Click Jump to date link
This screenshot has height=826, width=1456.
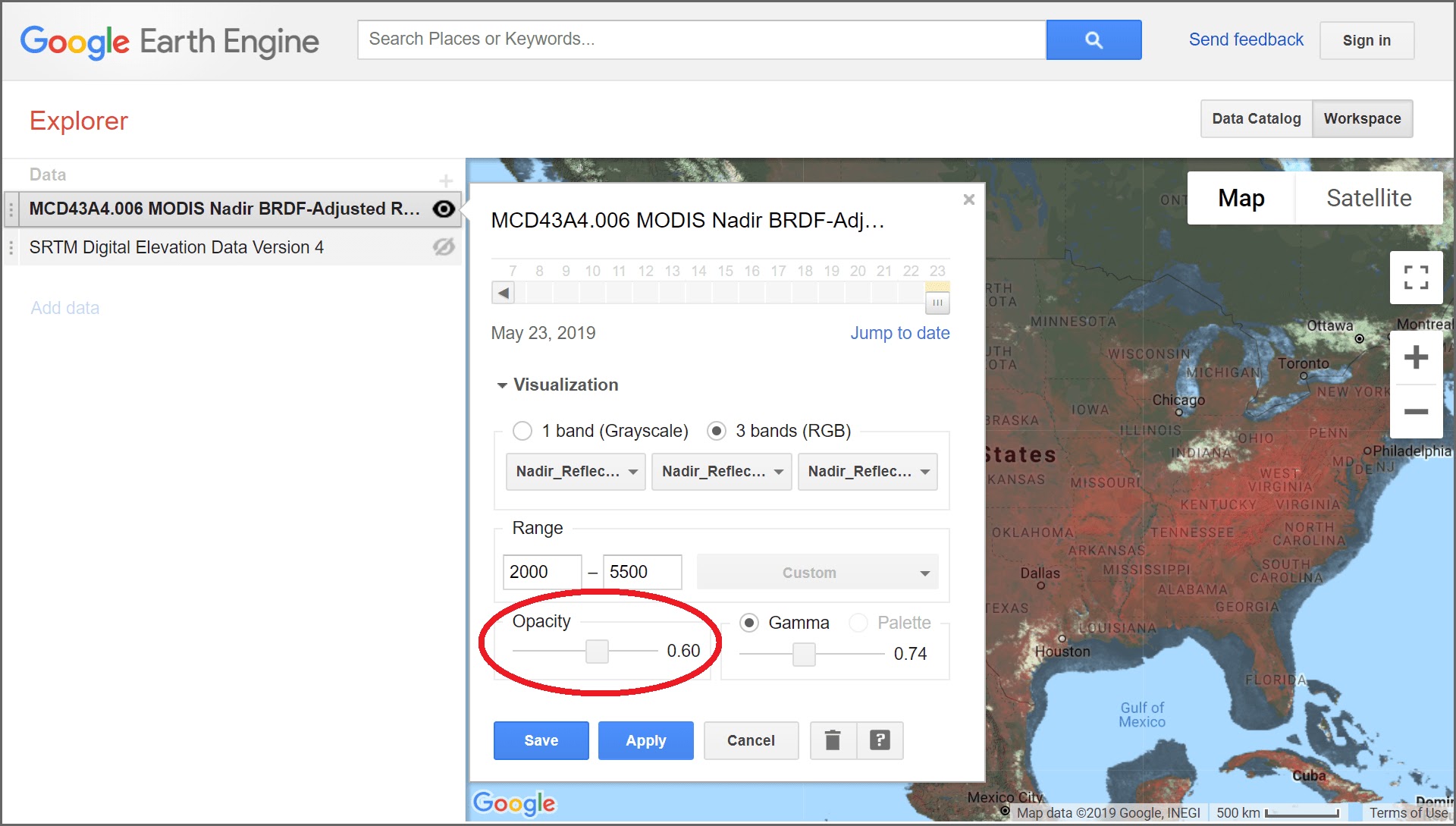click(900, 333)
